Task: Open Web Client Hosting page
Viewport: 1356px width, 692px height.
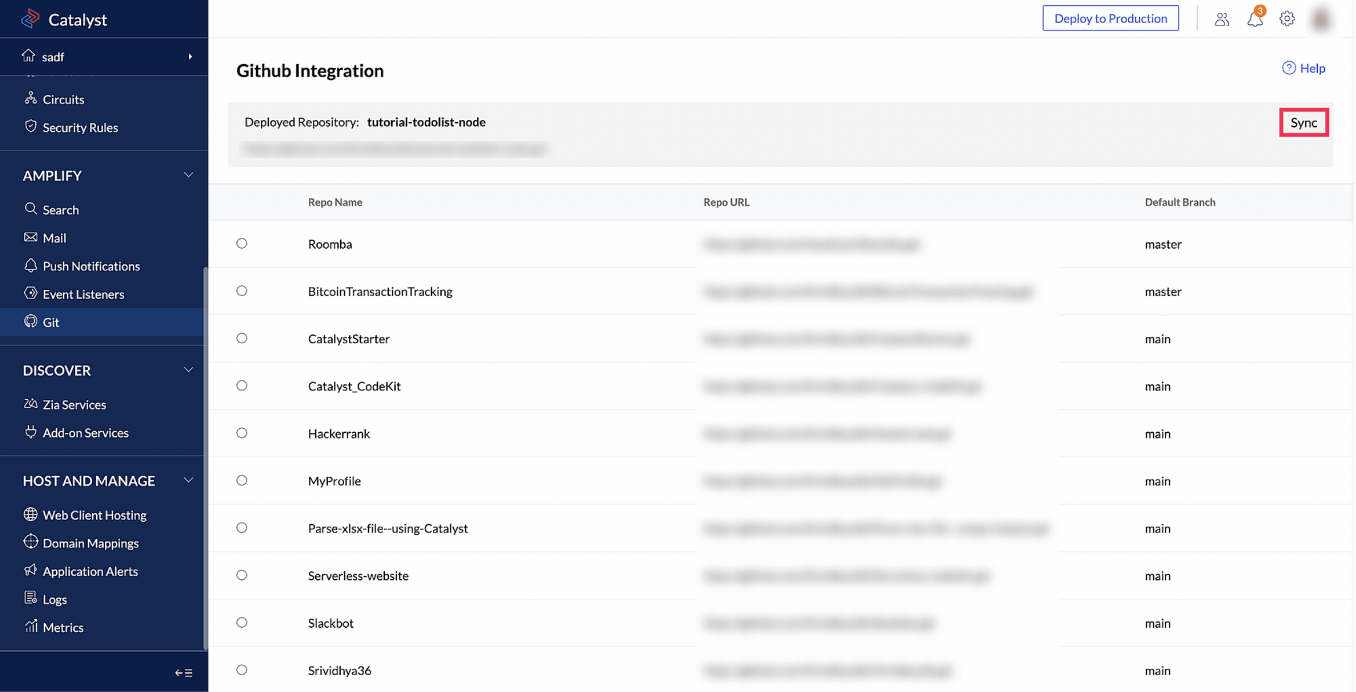Action: point(92,514)
